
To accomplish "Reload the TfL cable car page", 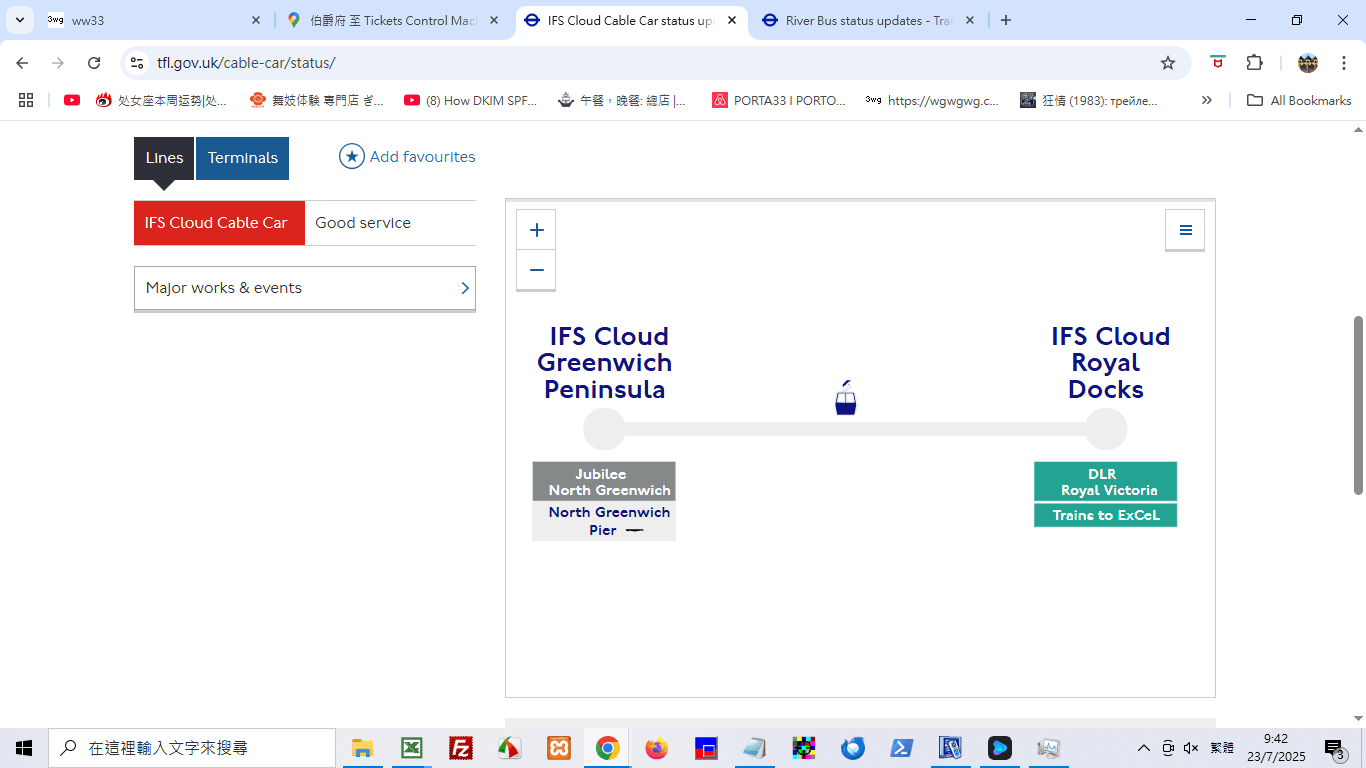I will pyautogui.click(x=94, y=63).
